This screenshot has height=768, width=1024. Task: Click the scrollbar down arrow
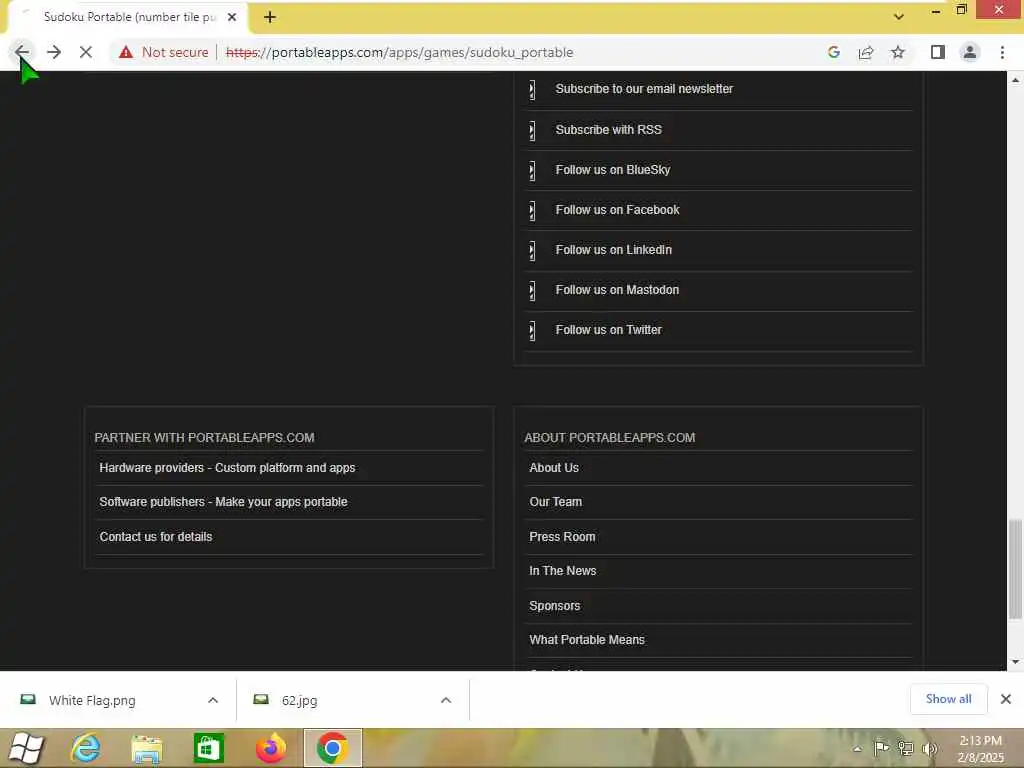tap(1015, 662)
